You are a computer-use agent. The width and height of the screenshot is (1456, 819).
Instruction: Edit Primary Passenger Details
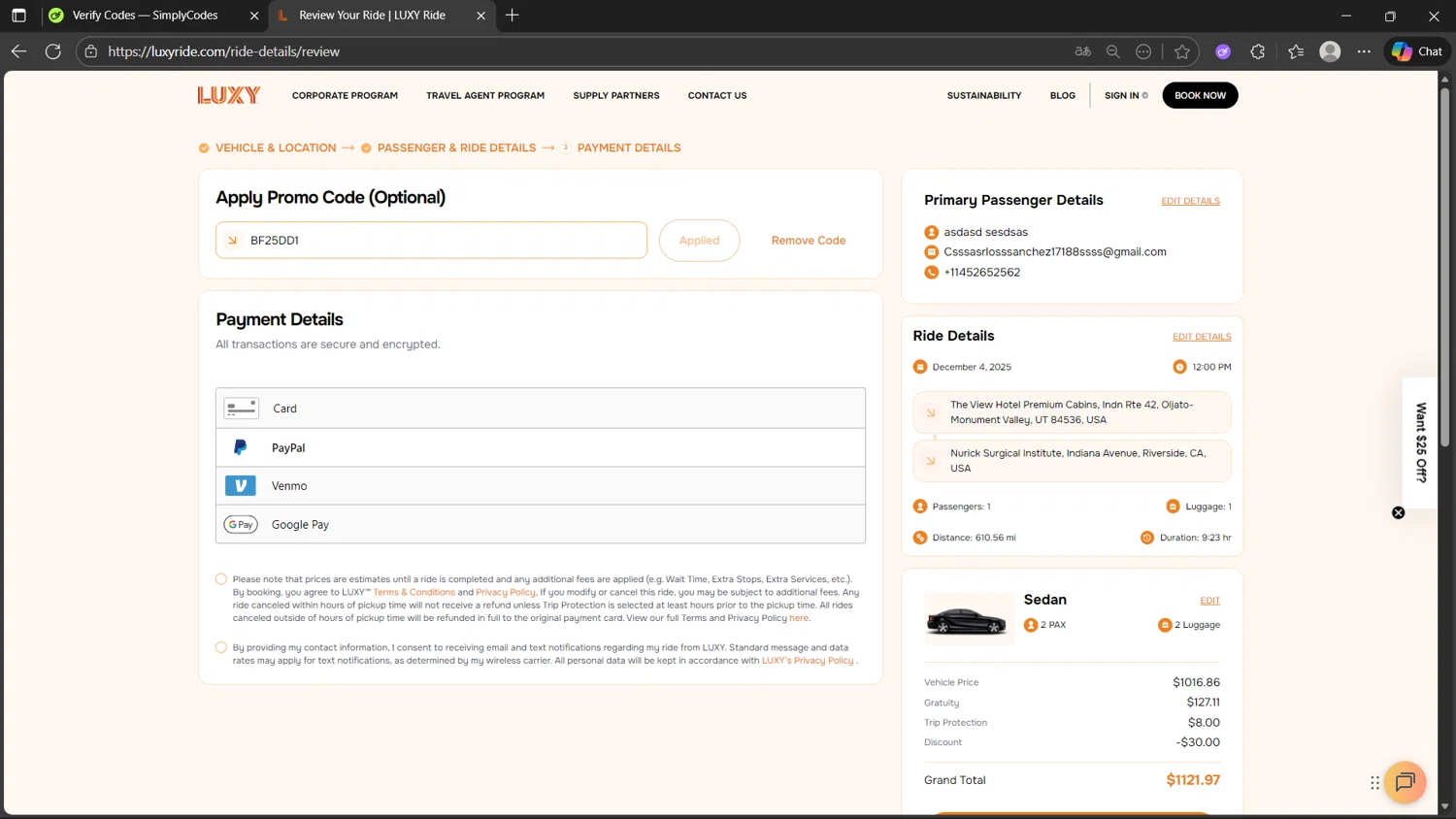coord(1190,201)
